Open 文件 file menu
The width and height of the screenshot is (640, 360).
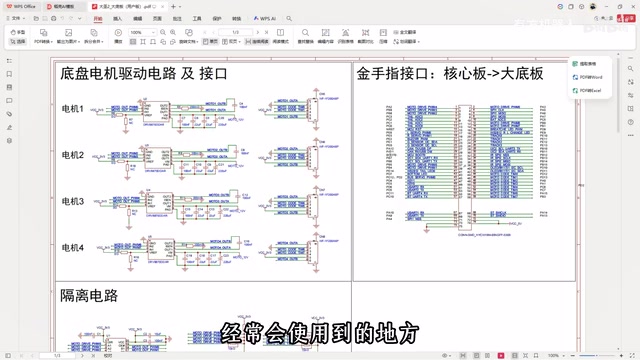tap(16, 19)
